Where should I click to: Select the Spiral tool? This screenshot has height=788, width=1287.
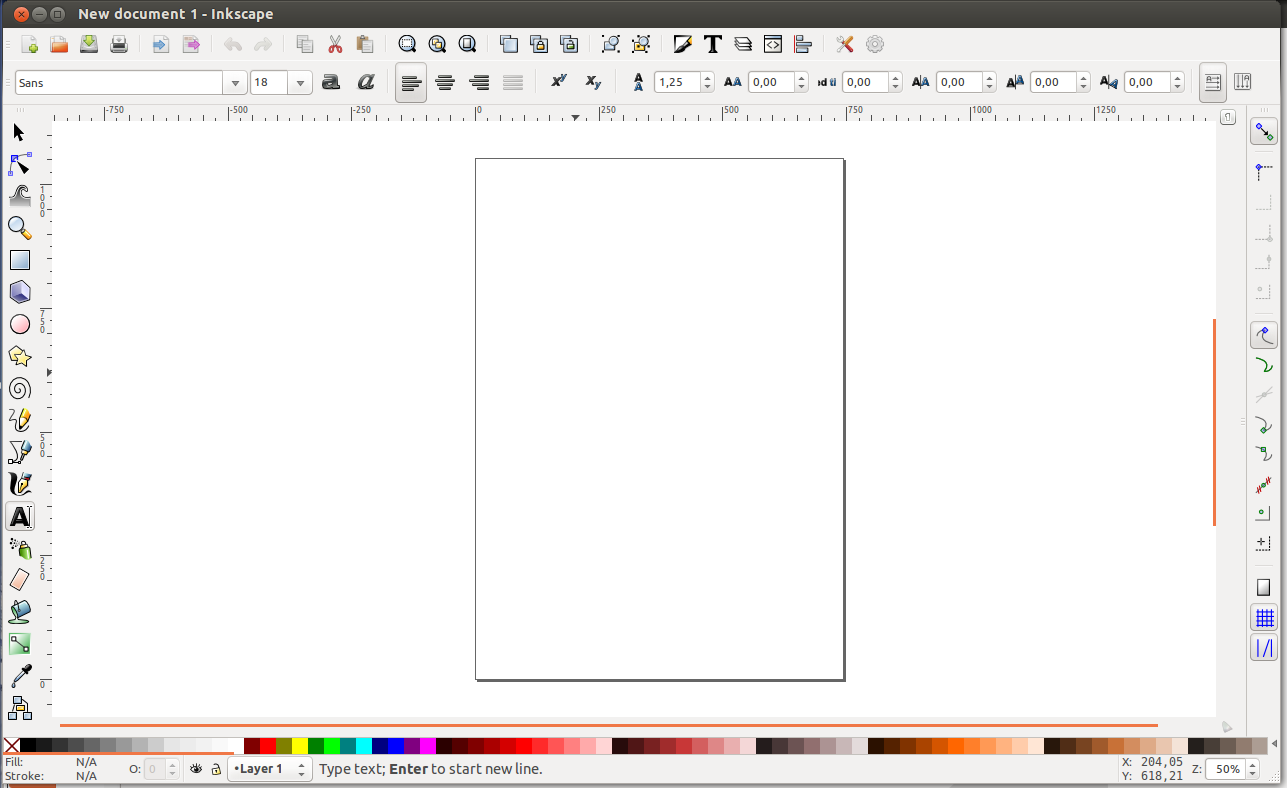[20, 389]
